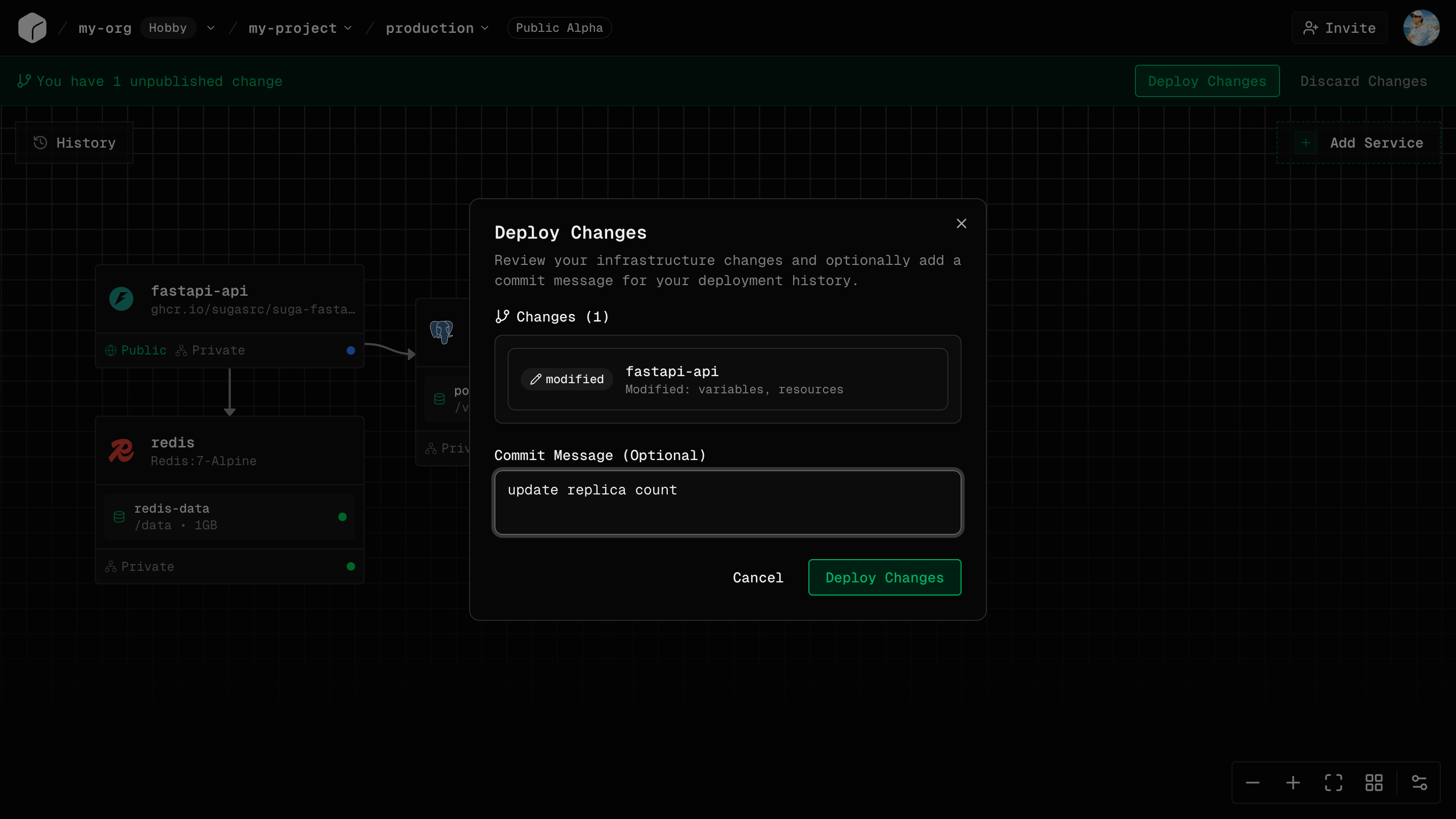Image resolution: width=1456 pixels, height=819 pixels.
Task: Toggle Public networking on fastapi-api
Action: [x=135, y=350]
